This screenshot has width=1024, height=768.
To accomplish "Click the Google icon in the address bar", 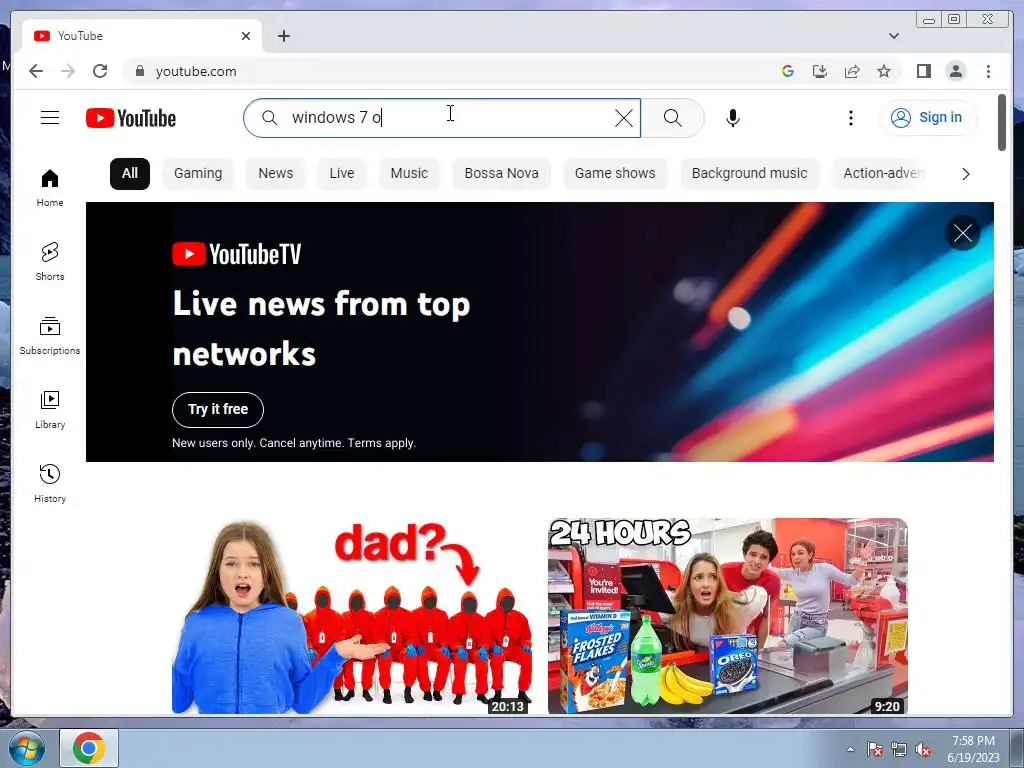I will click(788, 71).
